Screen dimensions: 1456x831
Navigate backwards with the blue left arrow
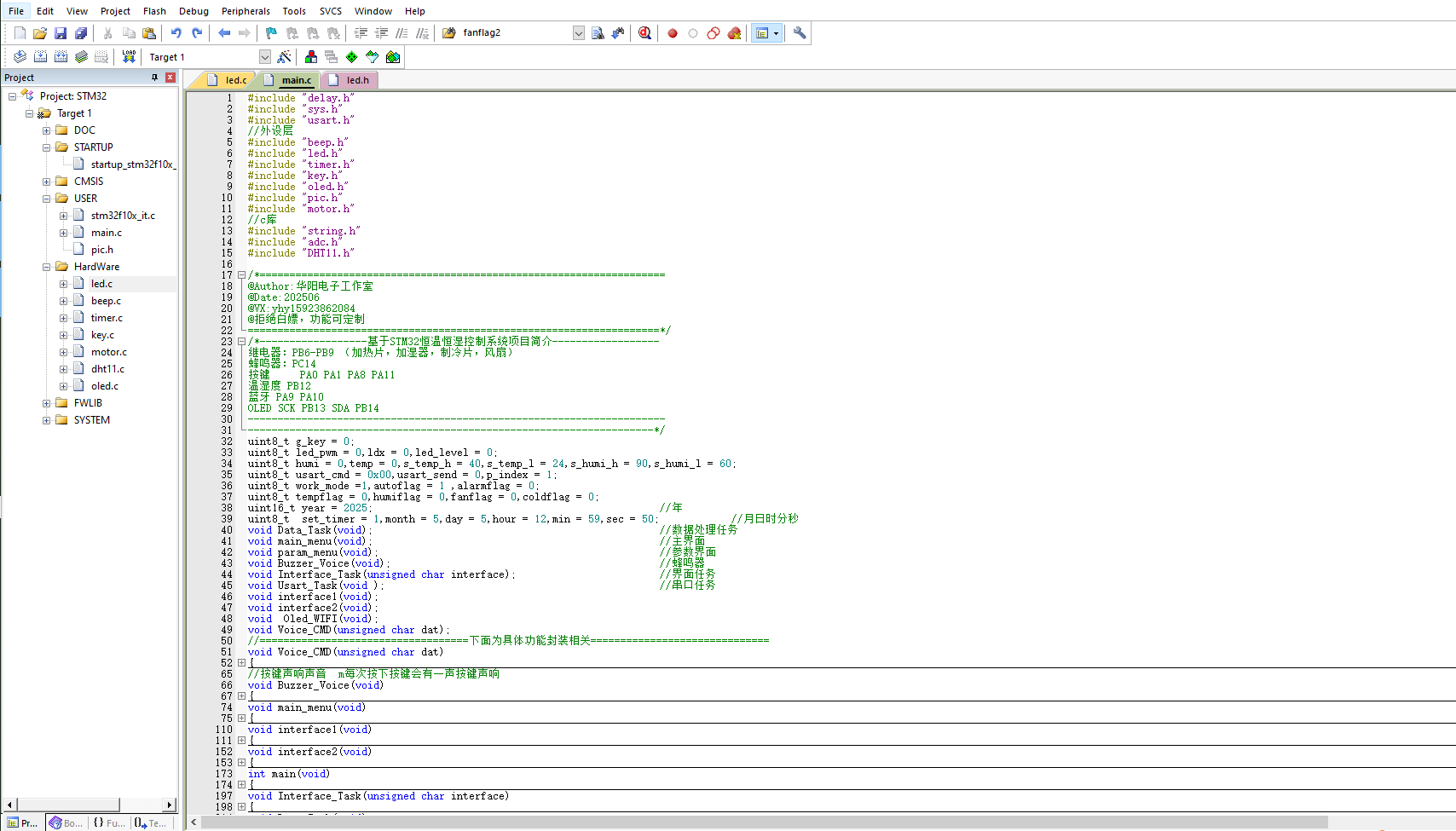point(224,33)
